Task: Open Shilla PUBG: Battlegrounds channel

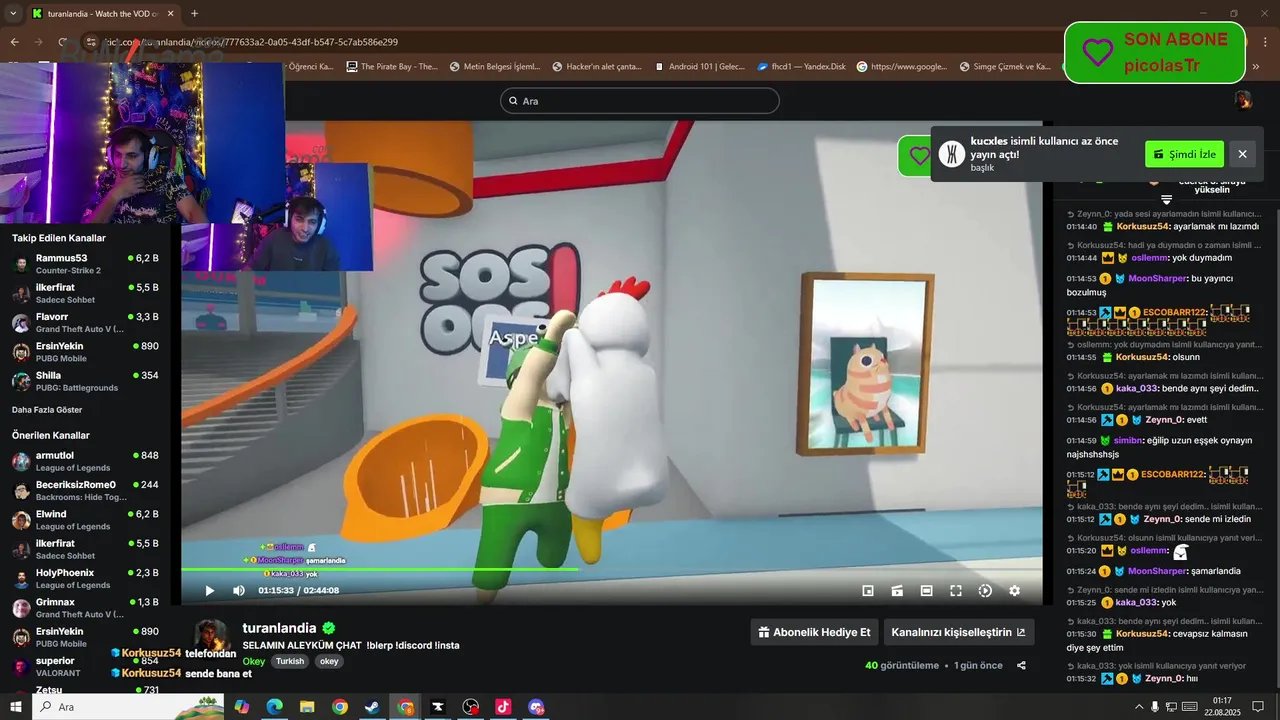Action: point(85,381)
